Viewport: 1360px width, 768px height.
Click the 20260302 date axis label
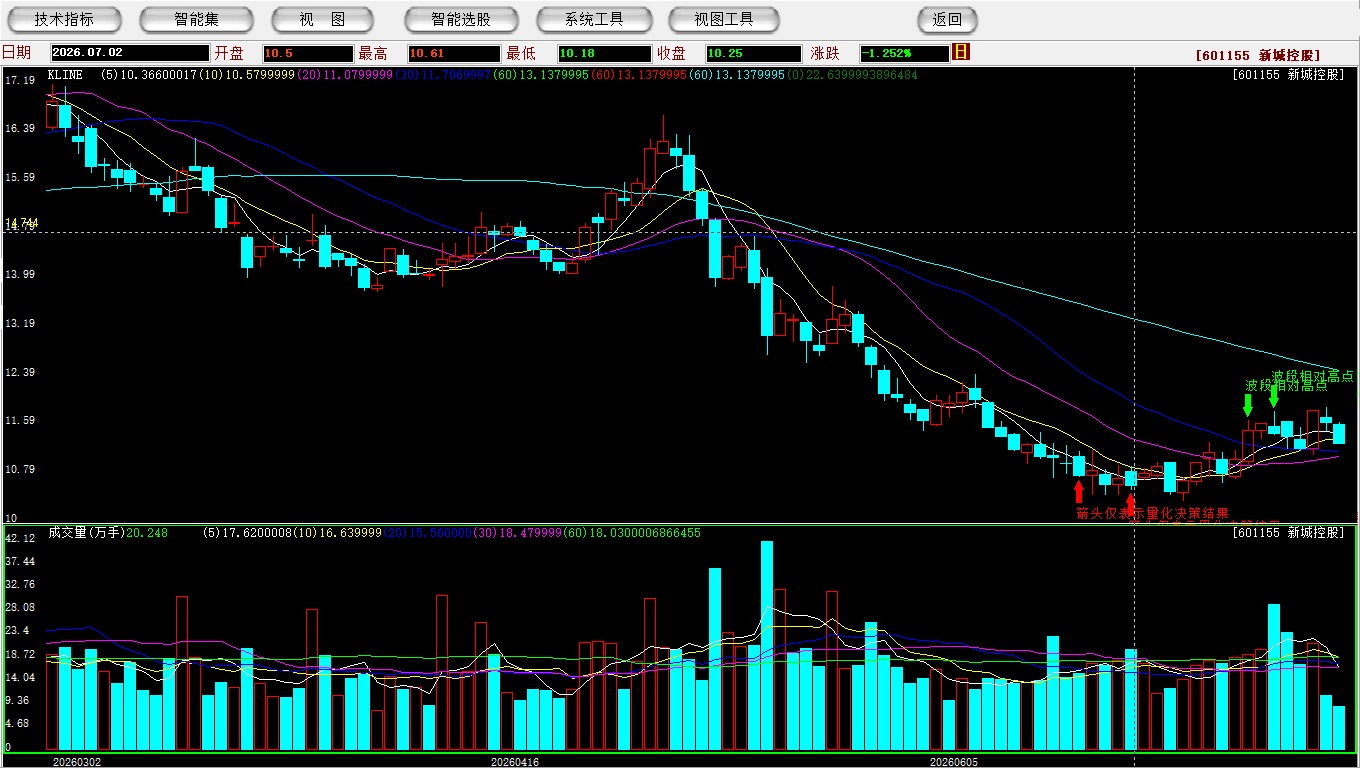77,762
